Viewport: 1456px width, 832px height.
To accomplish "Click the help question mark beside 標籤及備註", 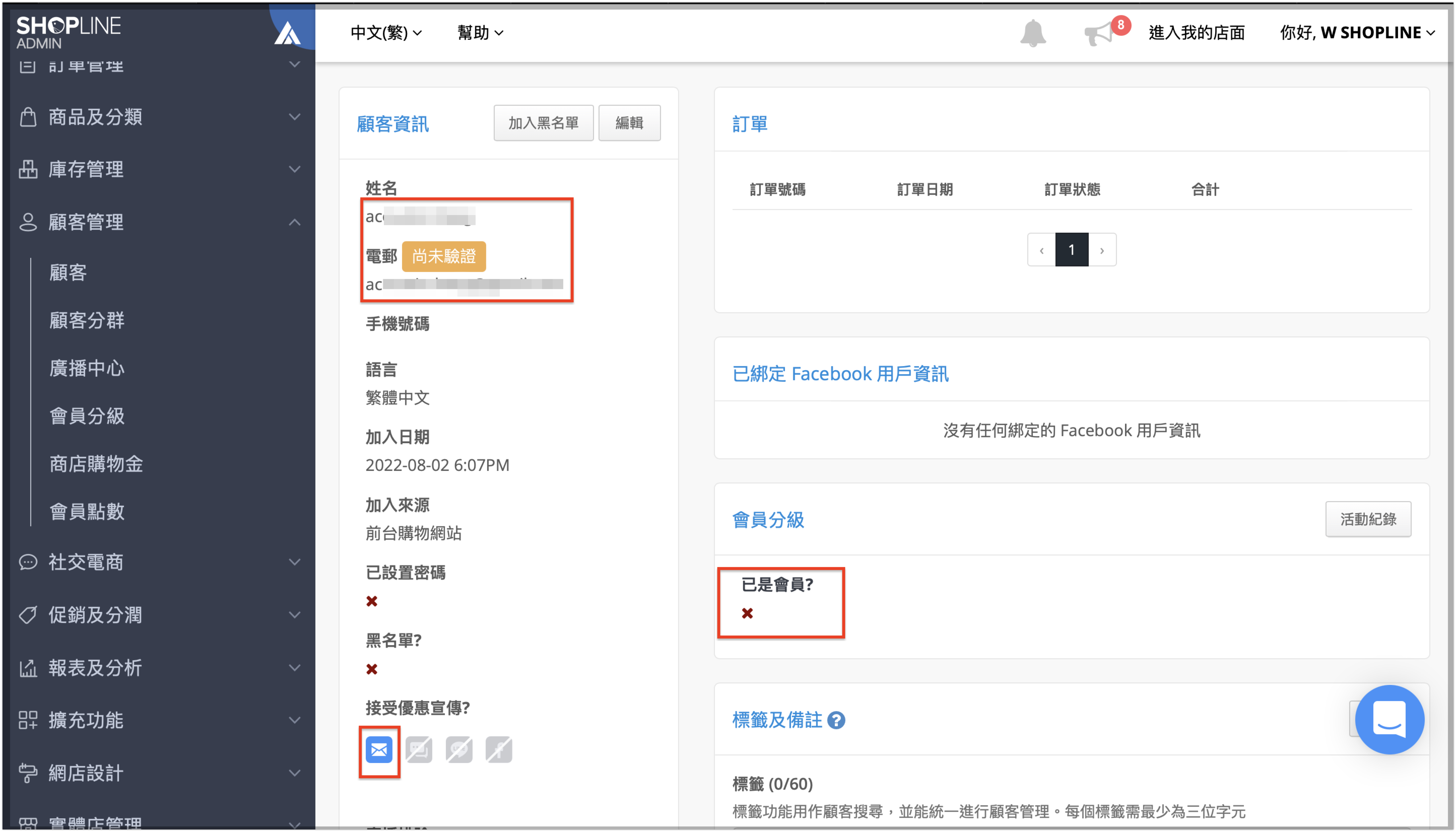I will coord(836,720).
